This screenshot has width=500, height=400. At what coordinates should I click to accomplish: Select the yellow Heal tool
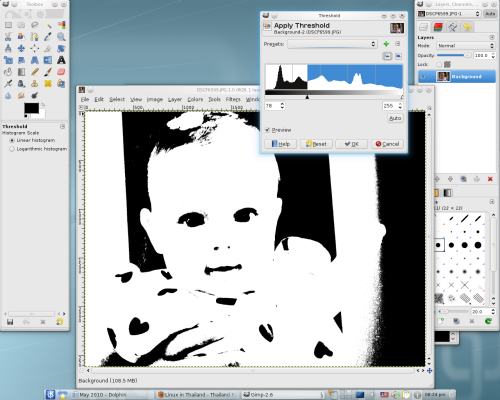48,83
